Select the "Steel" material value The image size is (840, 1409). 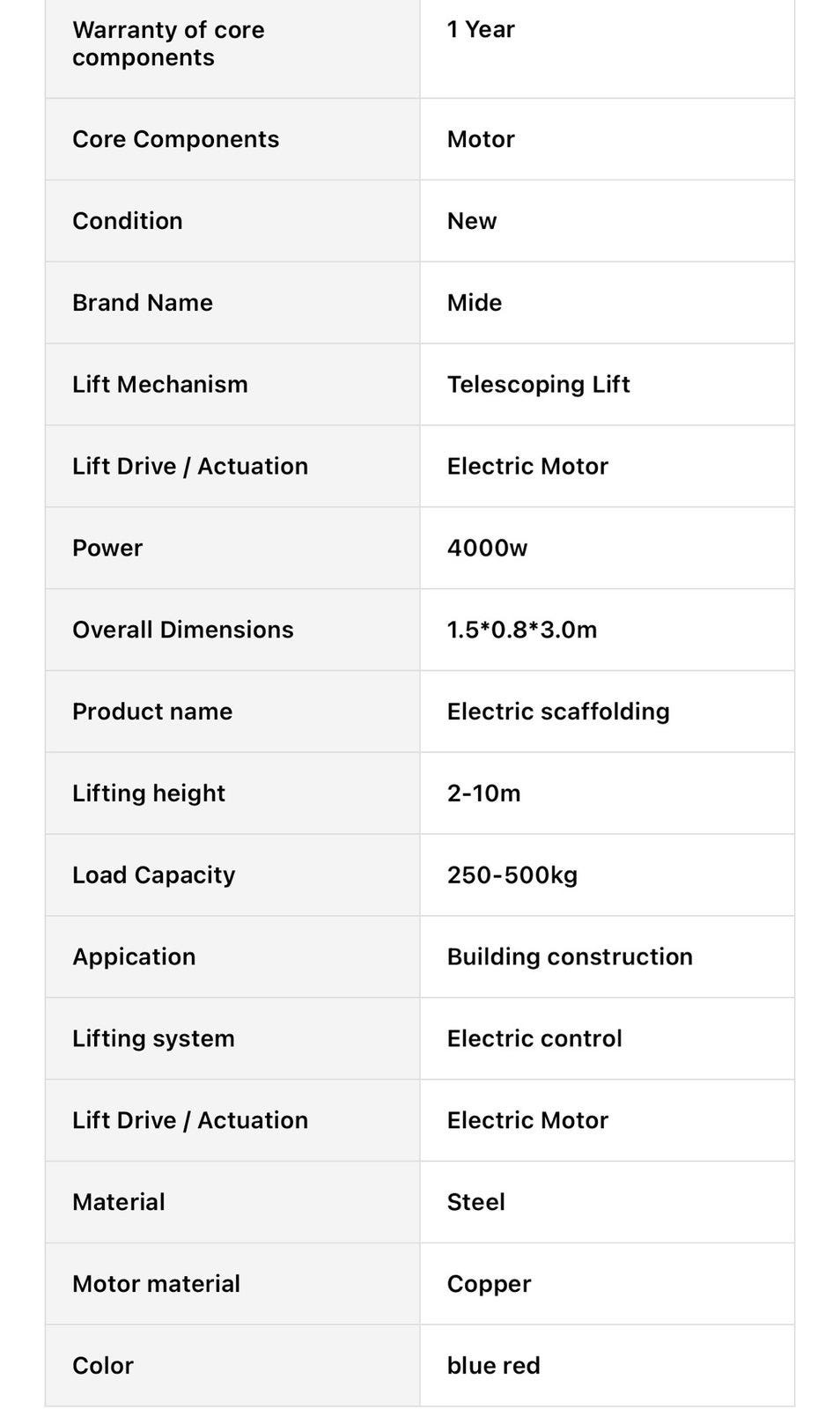(x=476, y=1202)
